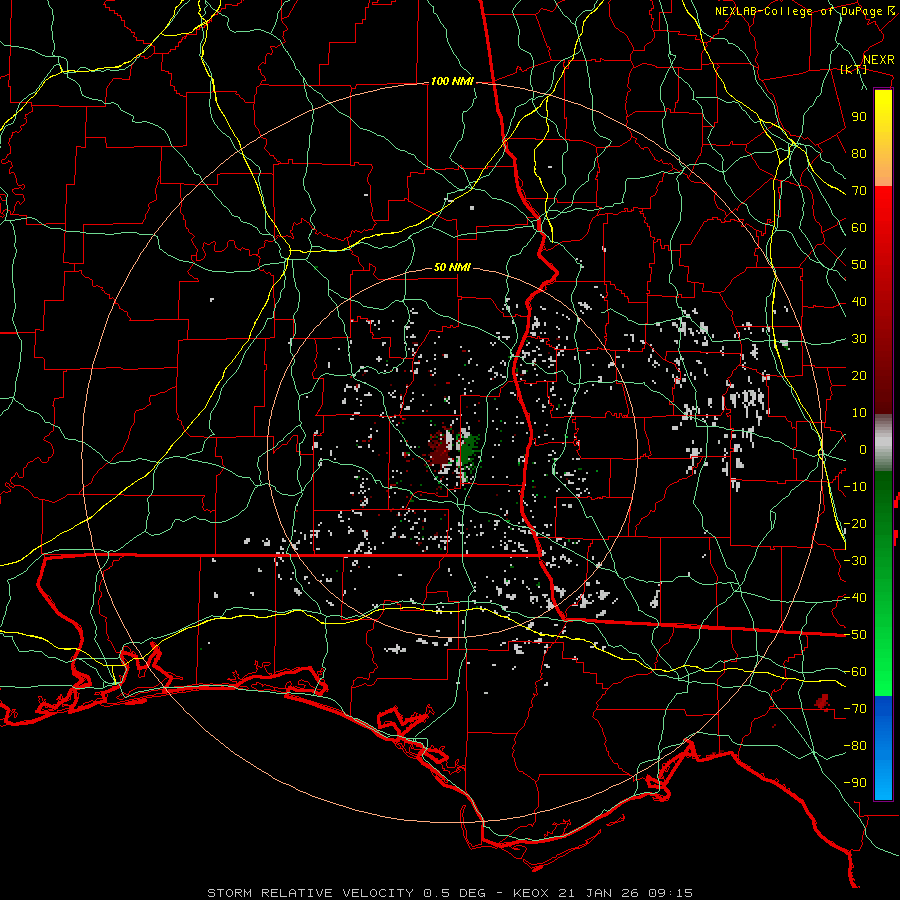Click the storm relative velocity caption at bottom

coord(450,893)
